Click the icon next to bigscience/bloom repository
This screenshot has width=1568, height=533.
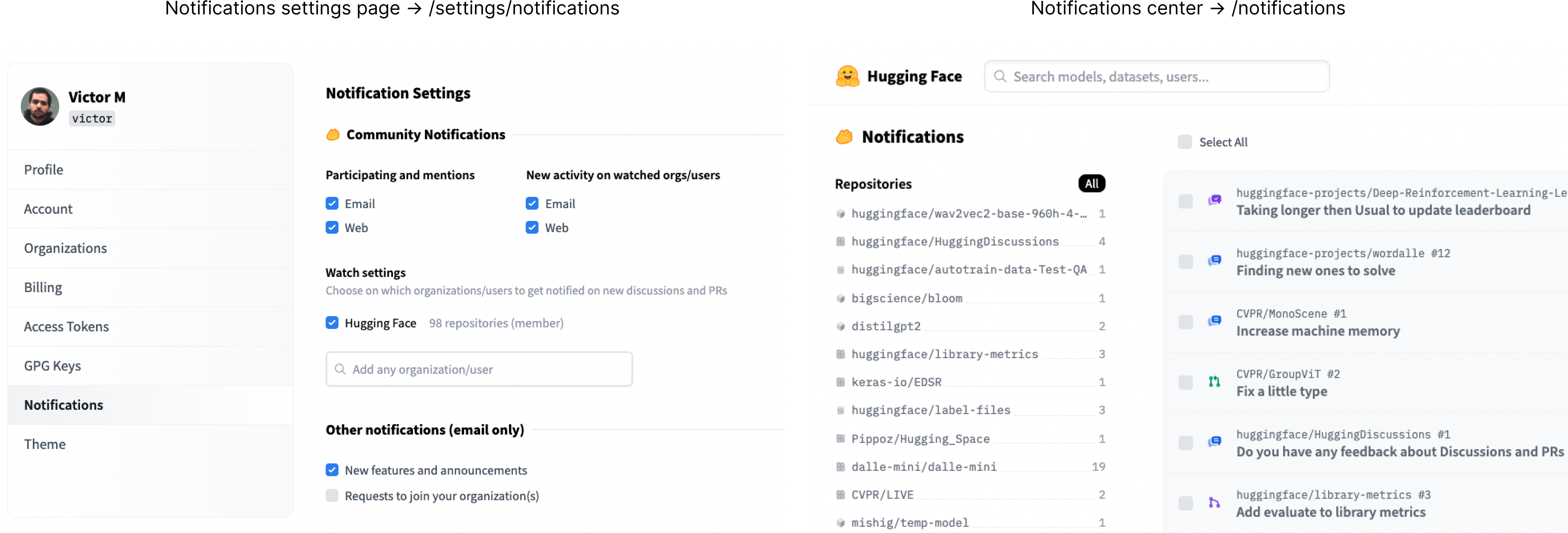[841, 299]
